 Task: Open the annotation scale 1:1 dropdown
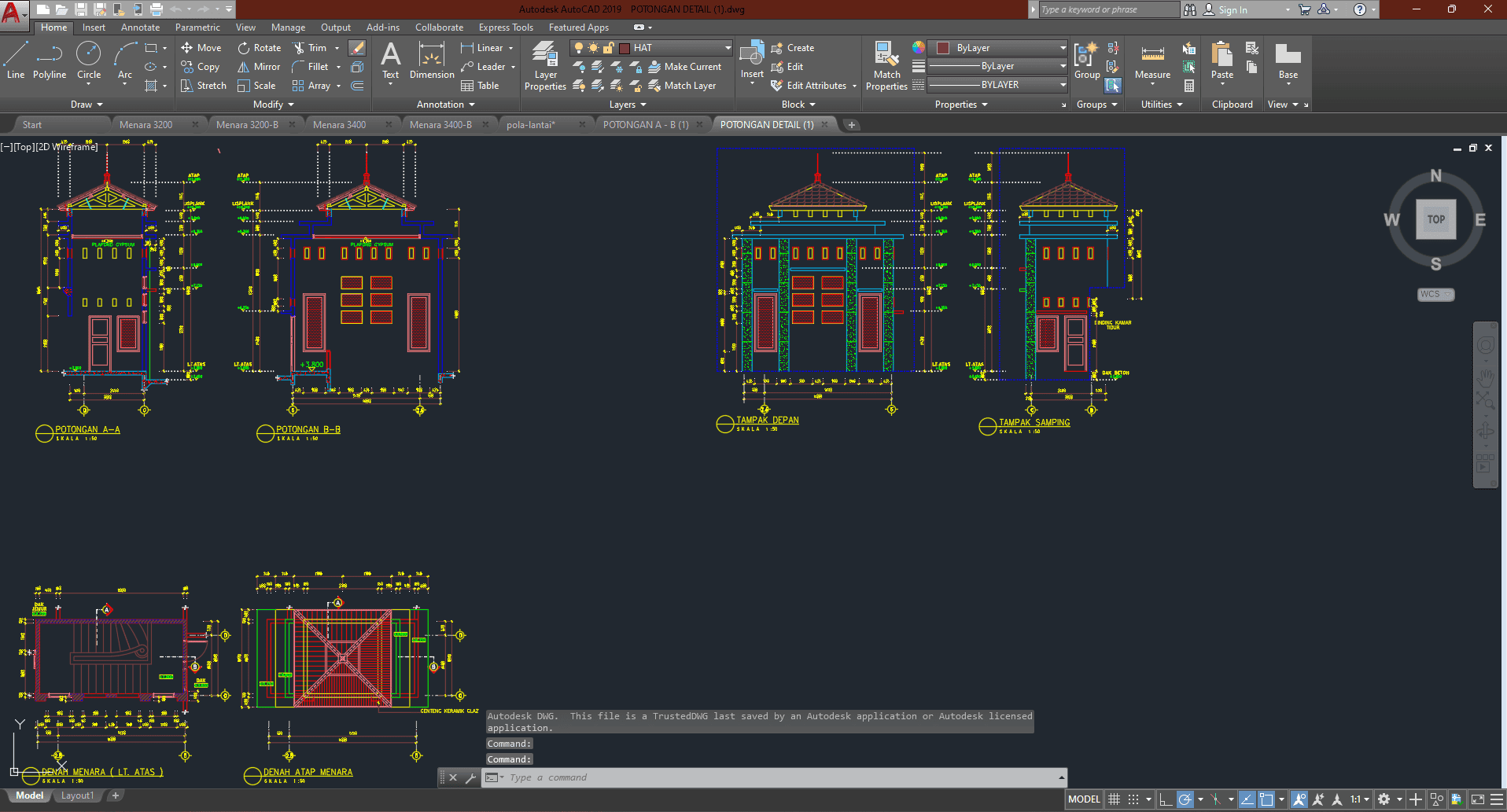[x=1360, y=799]
